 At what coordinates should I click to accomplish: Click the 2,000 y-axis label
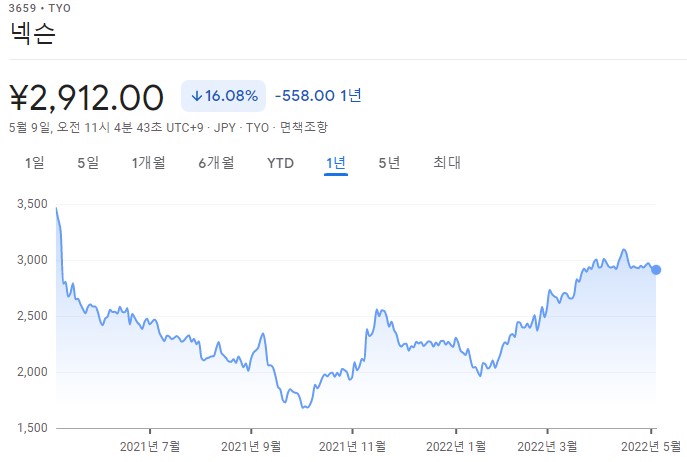[x=32, y=372]
